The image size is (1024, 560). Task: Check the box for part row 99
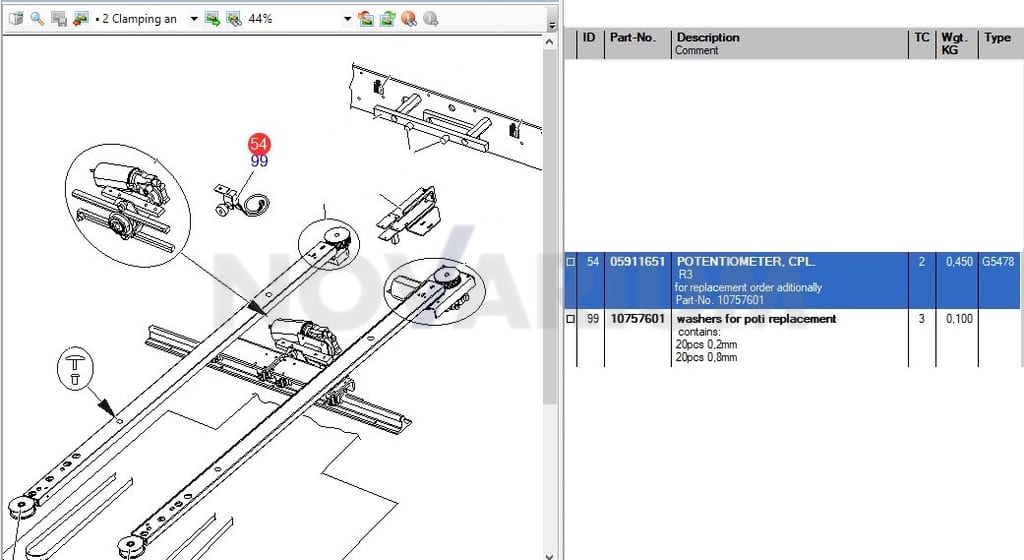[x=570, y=319]
